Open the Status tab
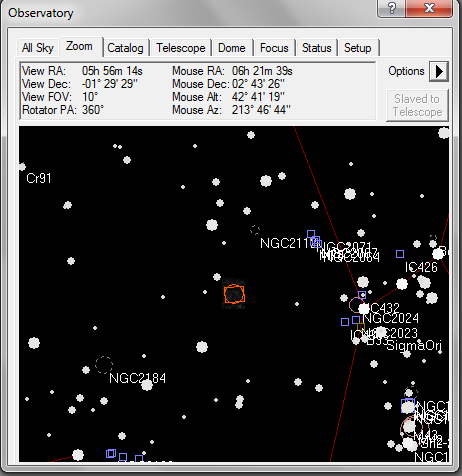462x476 pixels. tap(317, 48)
